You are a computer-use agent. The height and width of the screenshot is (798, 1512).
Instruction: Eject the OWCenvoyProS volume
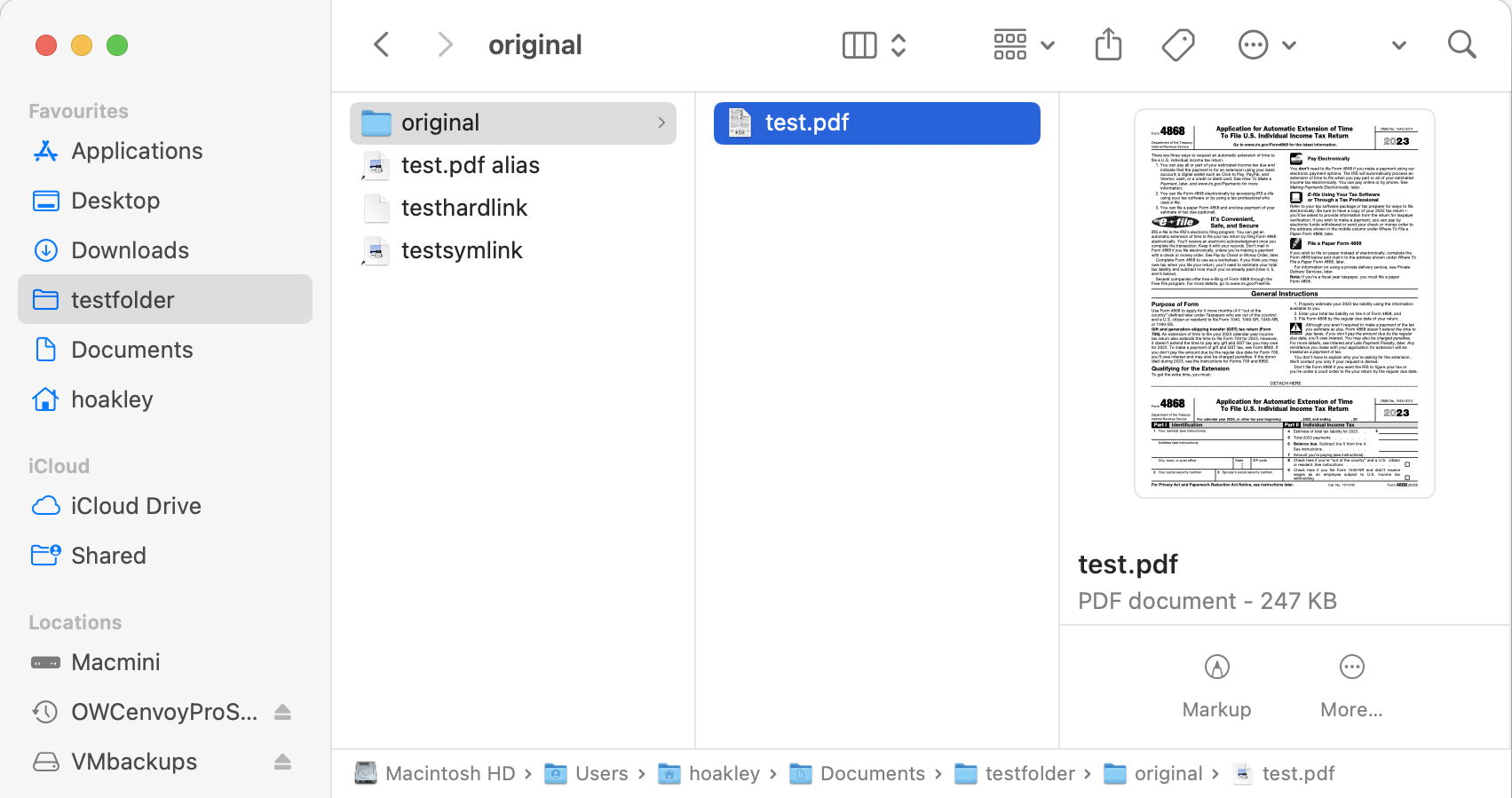click(282, 712)
